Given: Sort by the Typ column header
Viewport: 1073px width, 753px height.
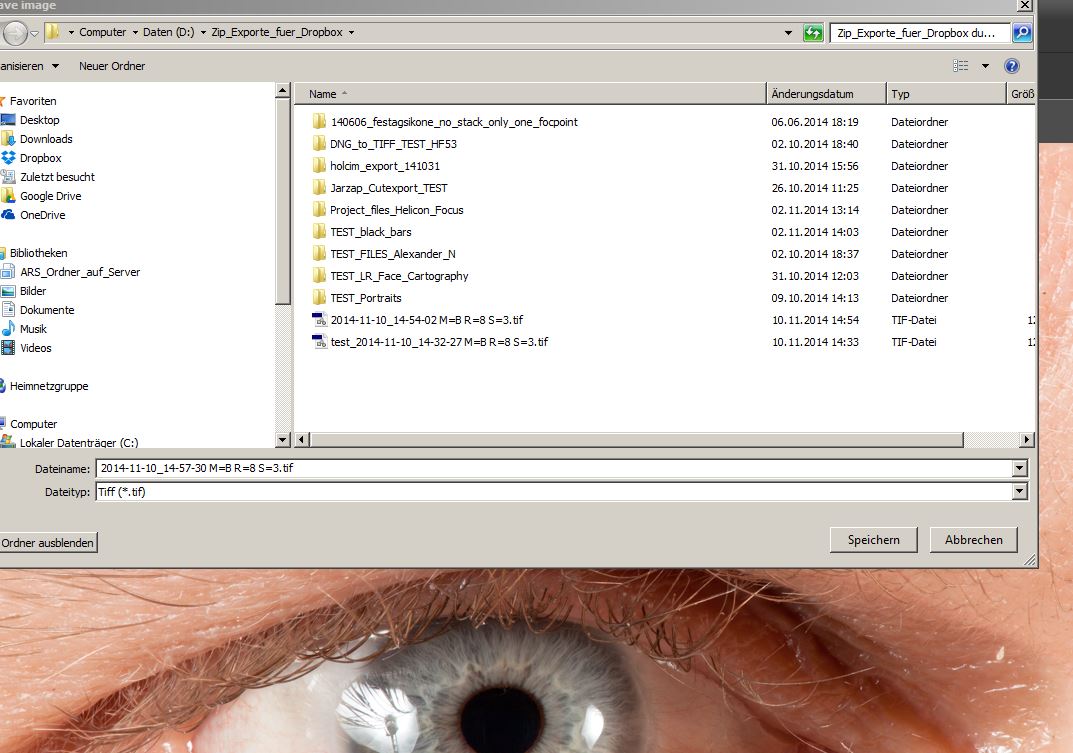Looking at the screenshot, I should [946, 94].
